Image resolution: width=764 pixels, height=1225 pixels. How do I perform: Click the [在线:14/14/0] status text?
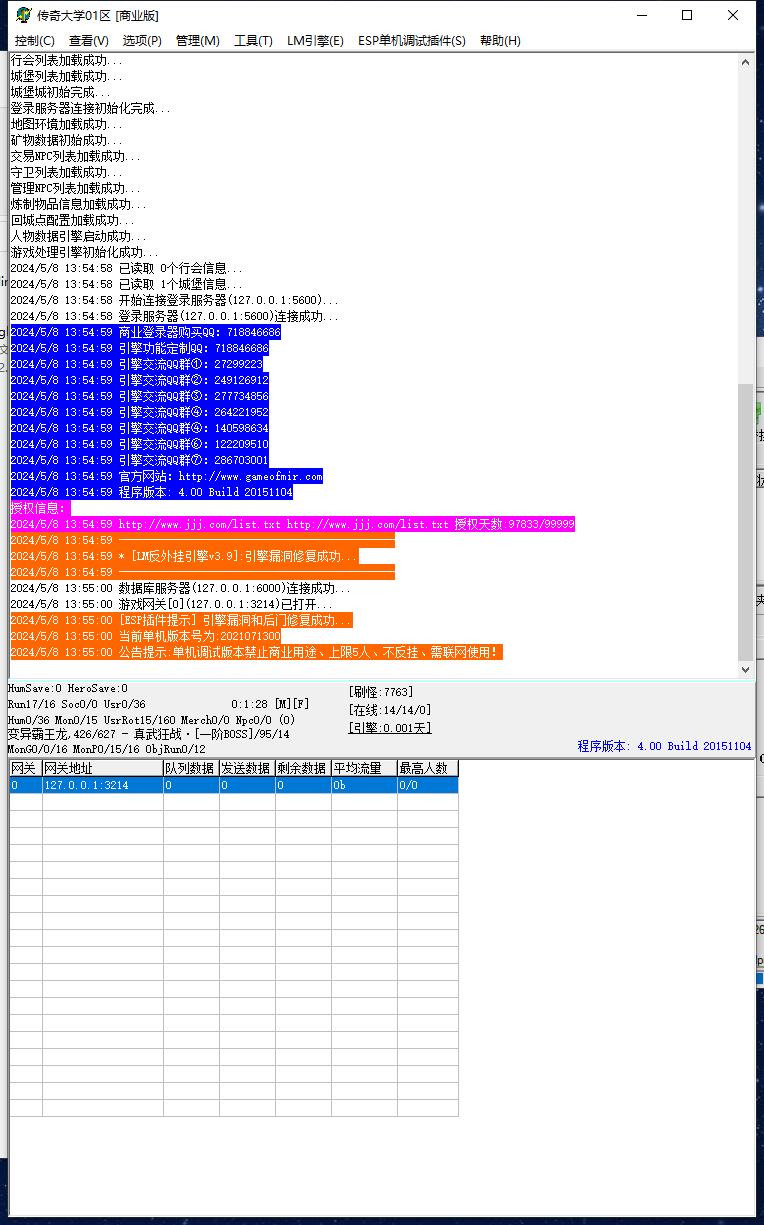[390, 710]
